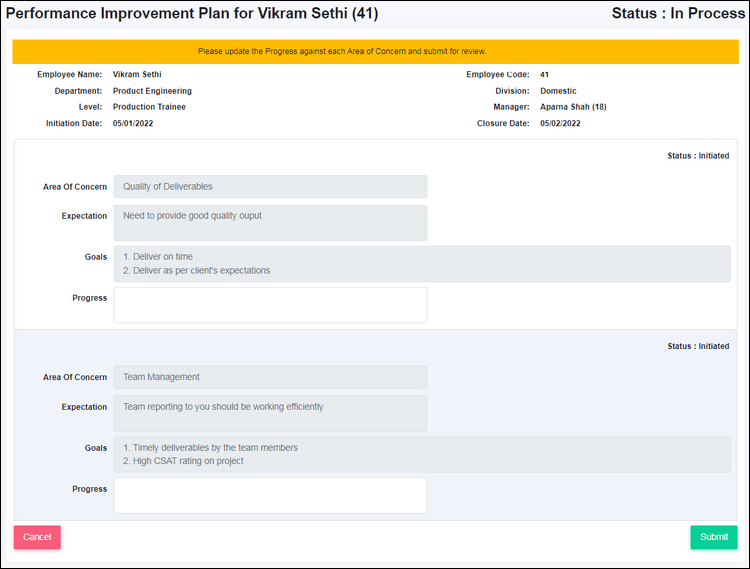Select the employee name value 'Vikram Sethi'

137,75
